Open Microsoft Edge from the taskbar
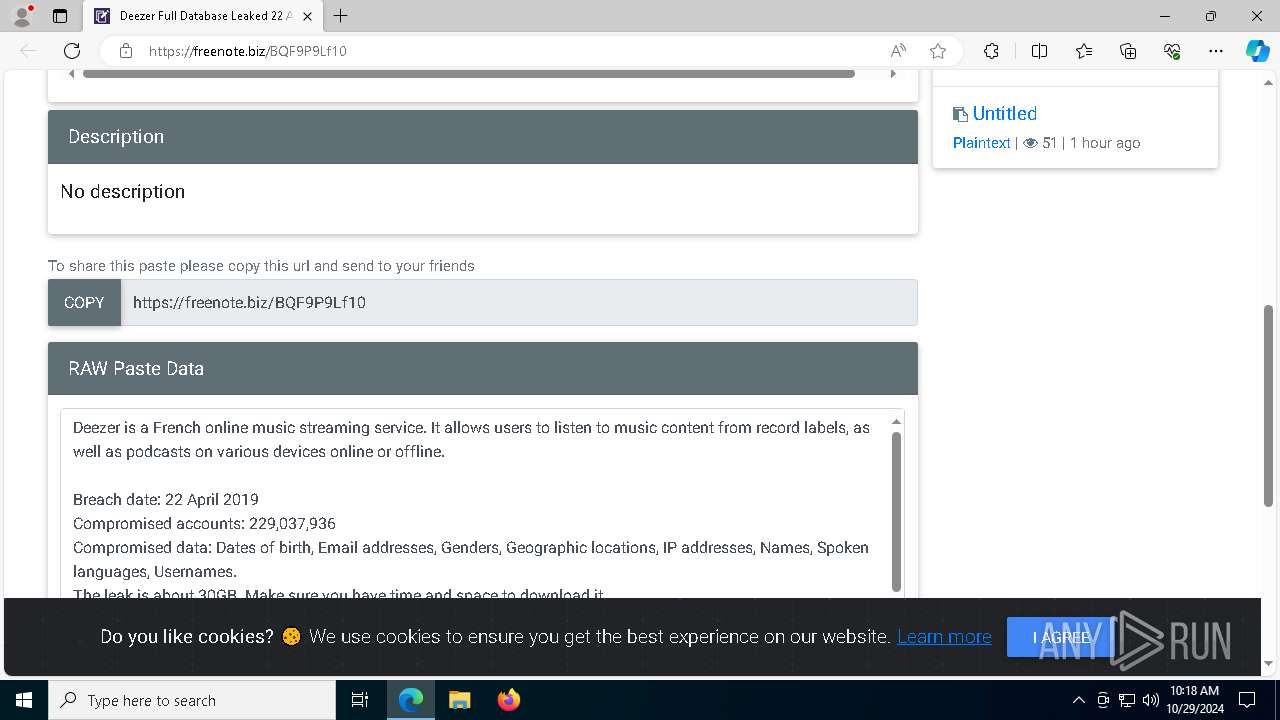Screen dimensions: 1280x720 411,700
